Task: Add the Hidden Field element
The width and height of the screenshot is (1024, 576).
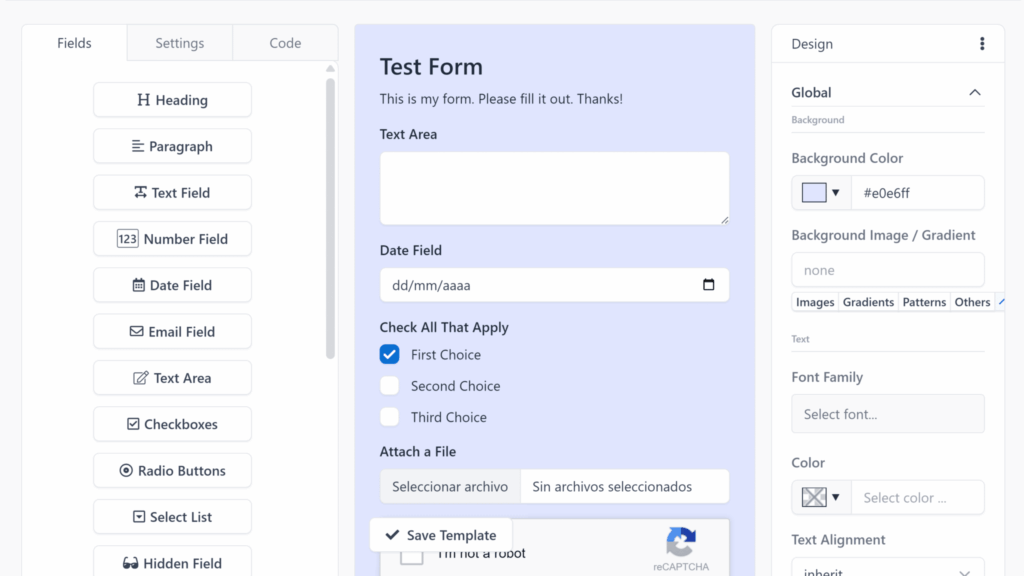Action: (172, 562)
